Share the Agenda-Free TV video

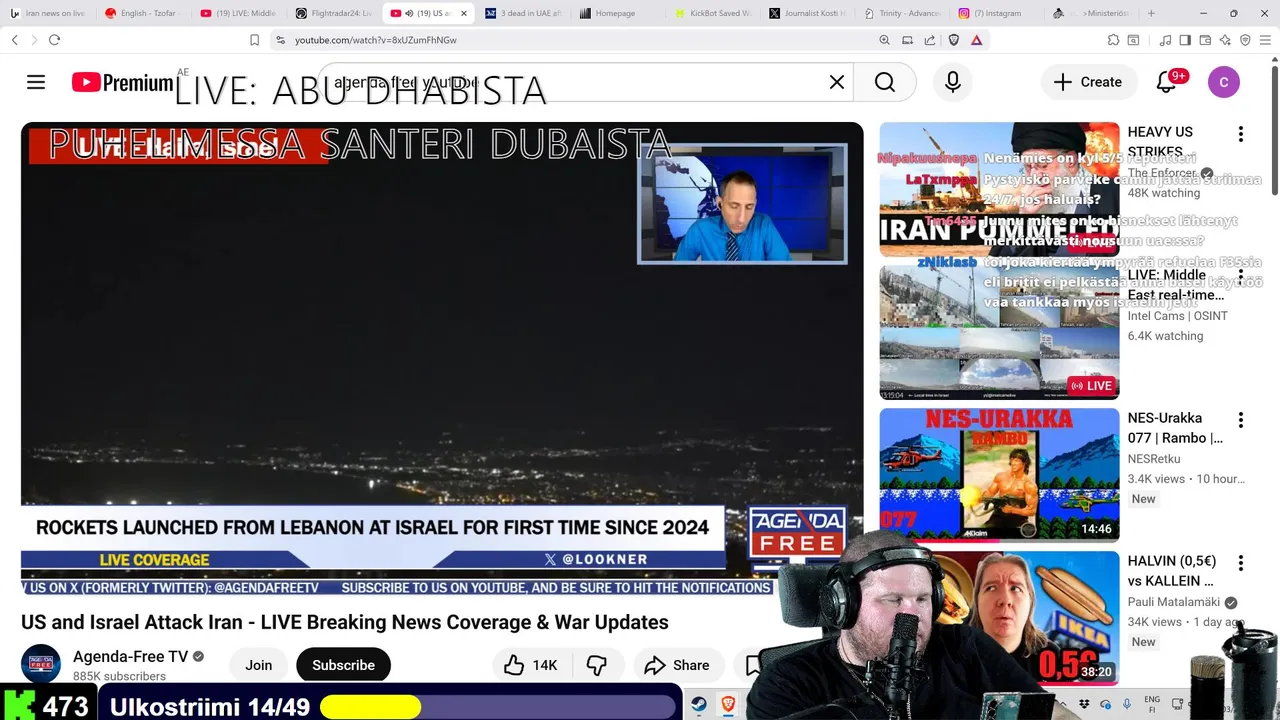coord(677,665)
